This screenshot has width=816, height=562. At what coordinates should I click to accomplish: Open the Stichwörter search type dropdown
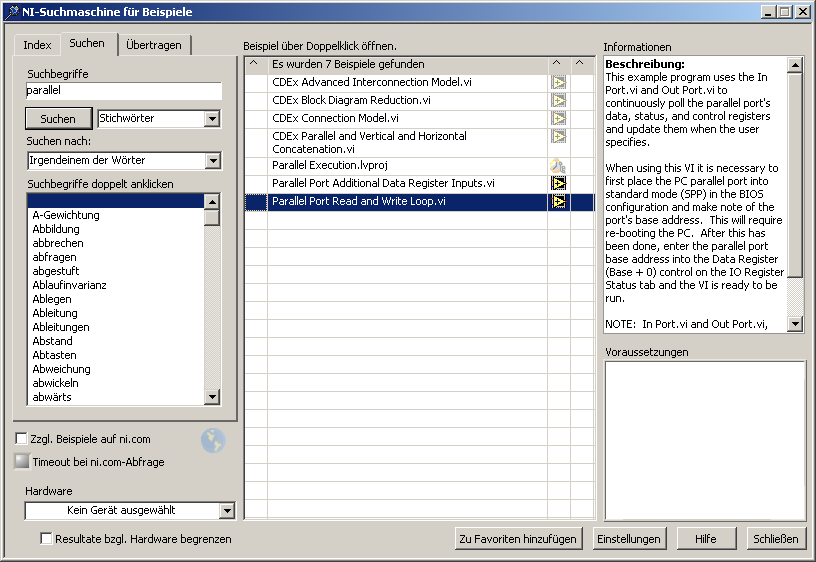[212, 119]
